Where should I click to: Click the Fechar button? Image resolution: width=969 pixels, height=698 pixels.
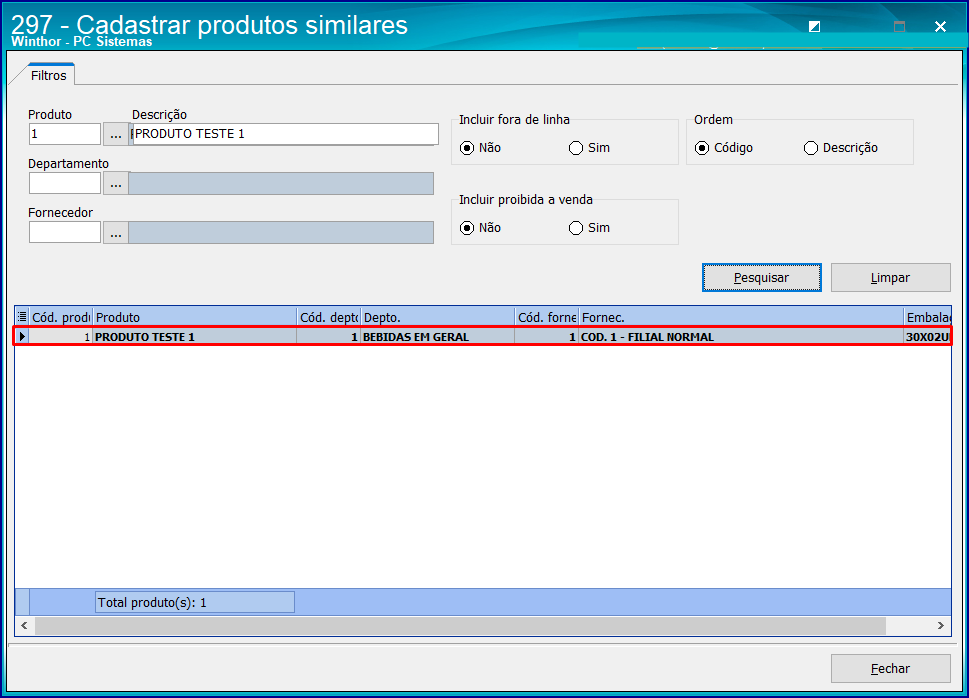tap(891, 668)
